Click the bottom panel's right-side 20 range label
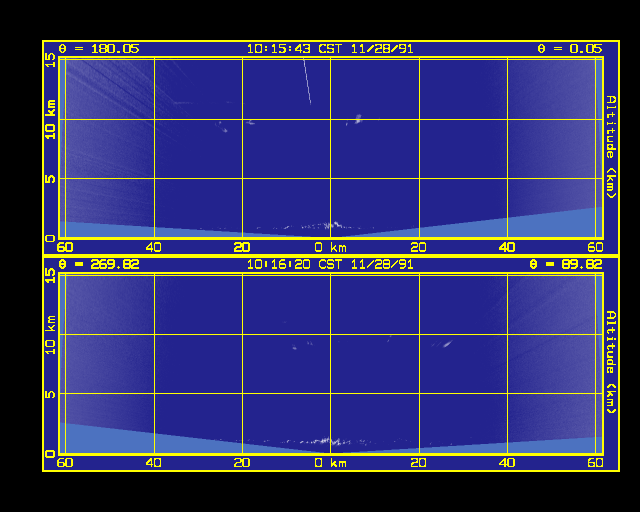This screenshot has width=640, height=512. pos(419,463)
